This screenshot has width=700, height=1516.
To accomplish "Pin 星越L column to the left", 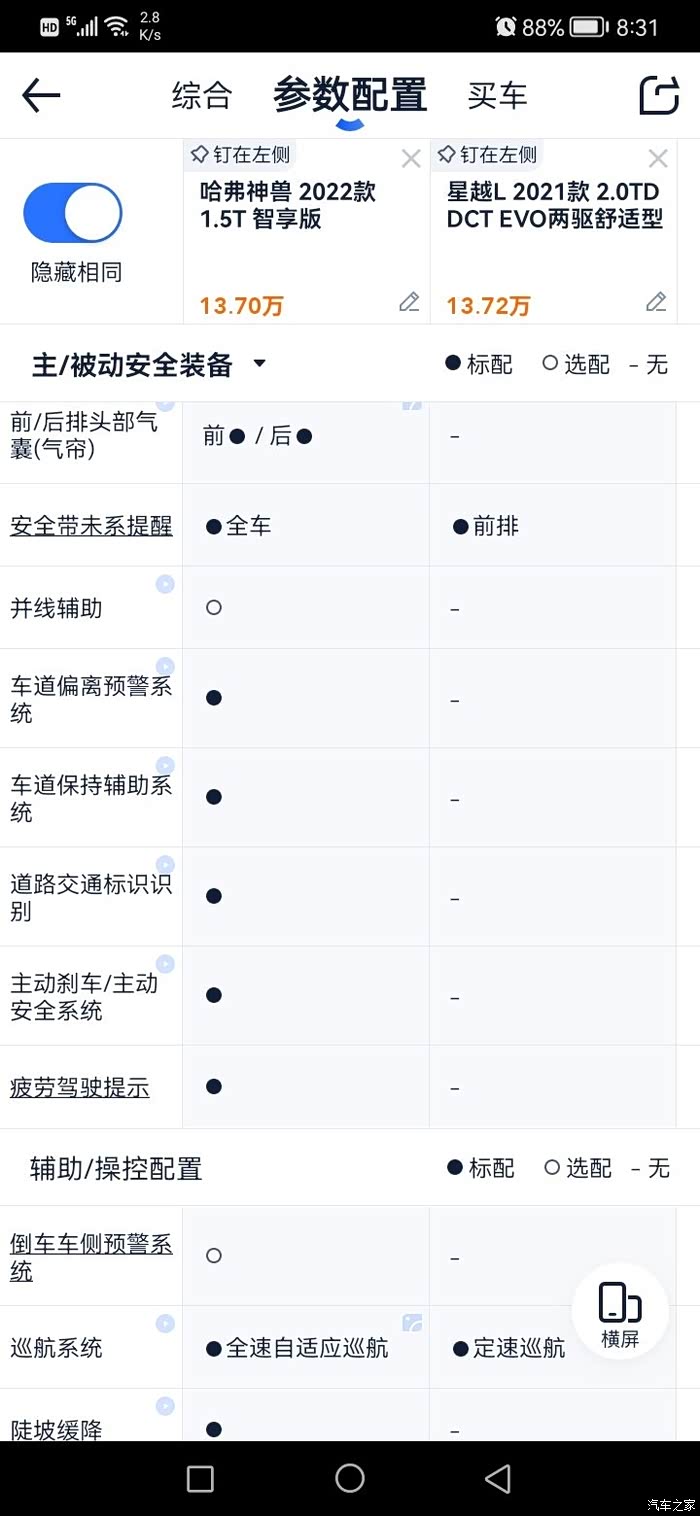I will coord(488,155).
